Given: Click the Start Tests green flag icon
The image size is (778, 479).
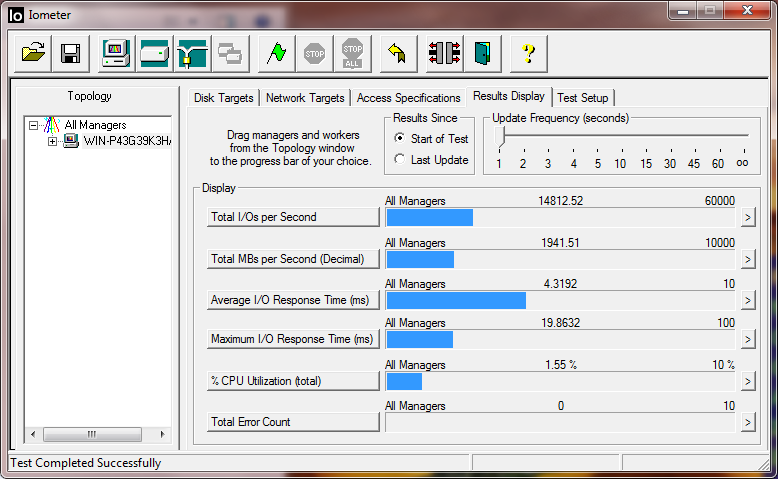Looking at the screenshot, I should pos(277,54).
